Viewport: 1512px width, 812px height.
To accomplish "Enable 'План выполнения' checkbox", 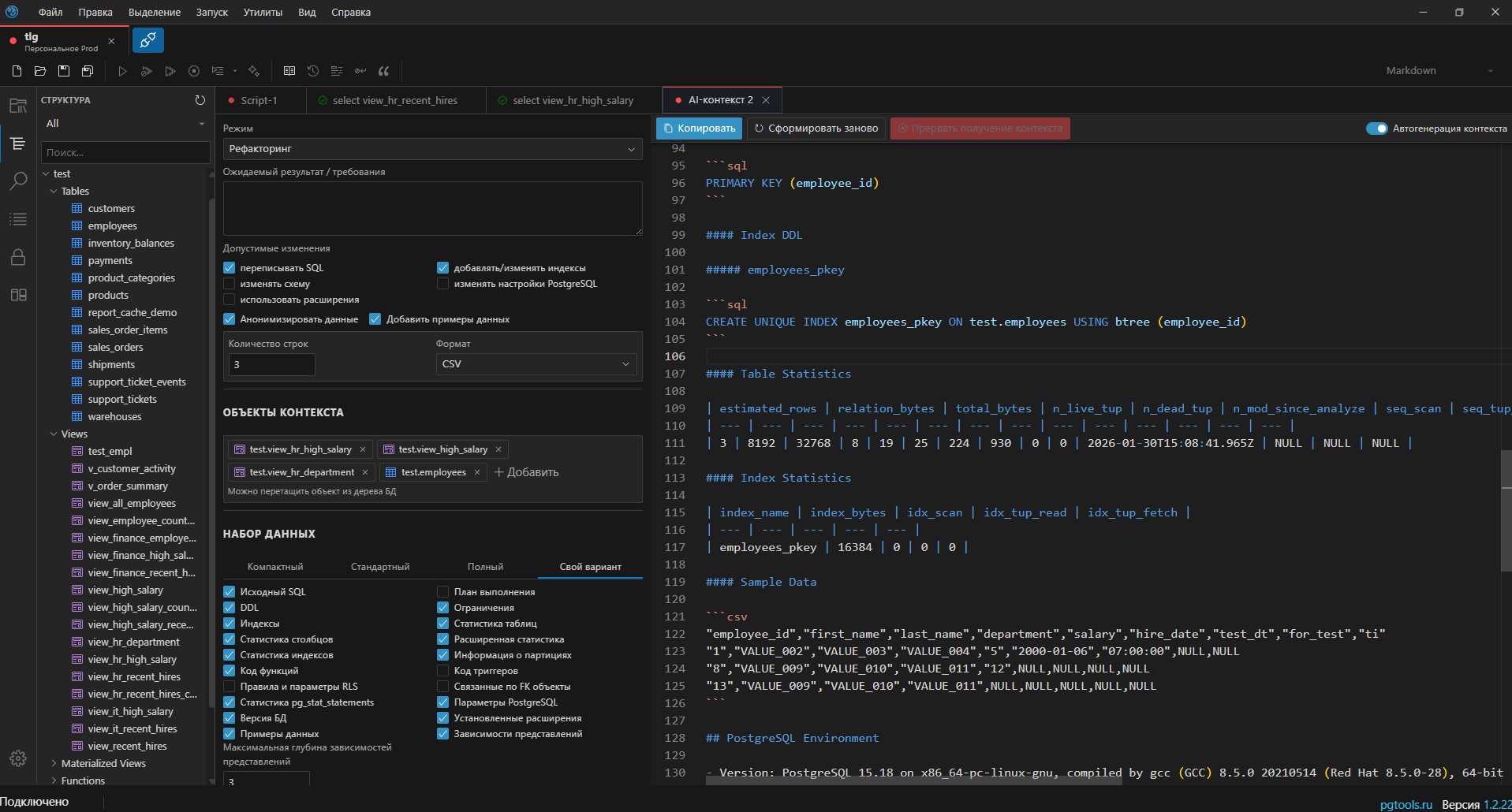I will point(442,592).
